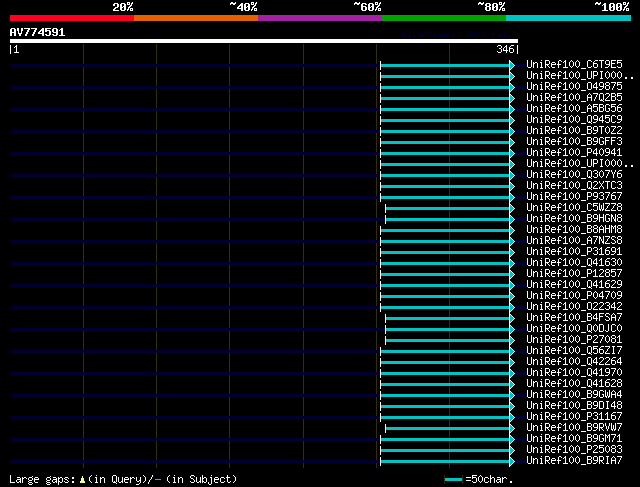Select the UniRef100_Q2XTC3 label
Viewport: 640px width, 487px height.
click(x=574, y=186)
